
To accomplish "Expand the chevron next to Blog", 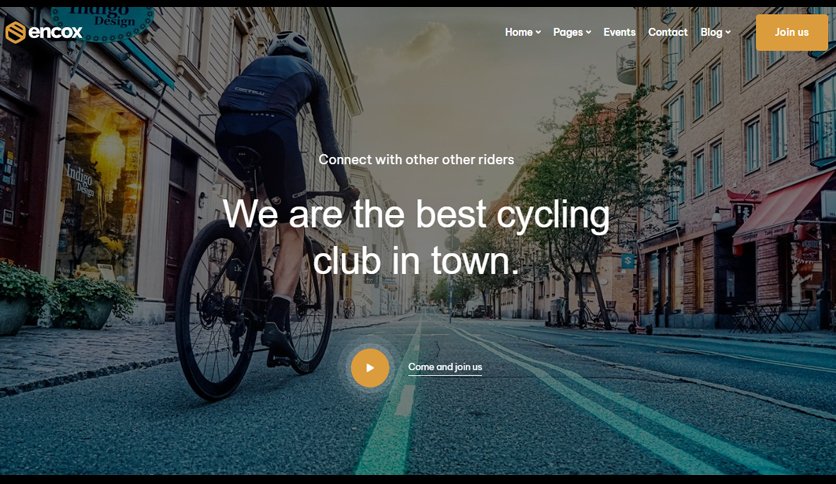I will point(727,33).
